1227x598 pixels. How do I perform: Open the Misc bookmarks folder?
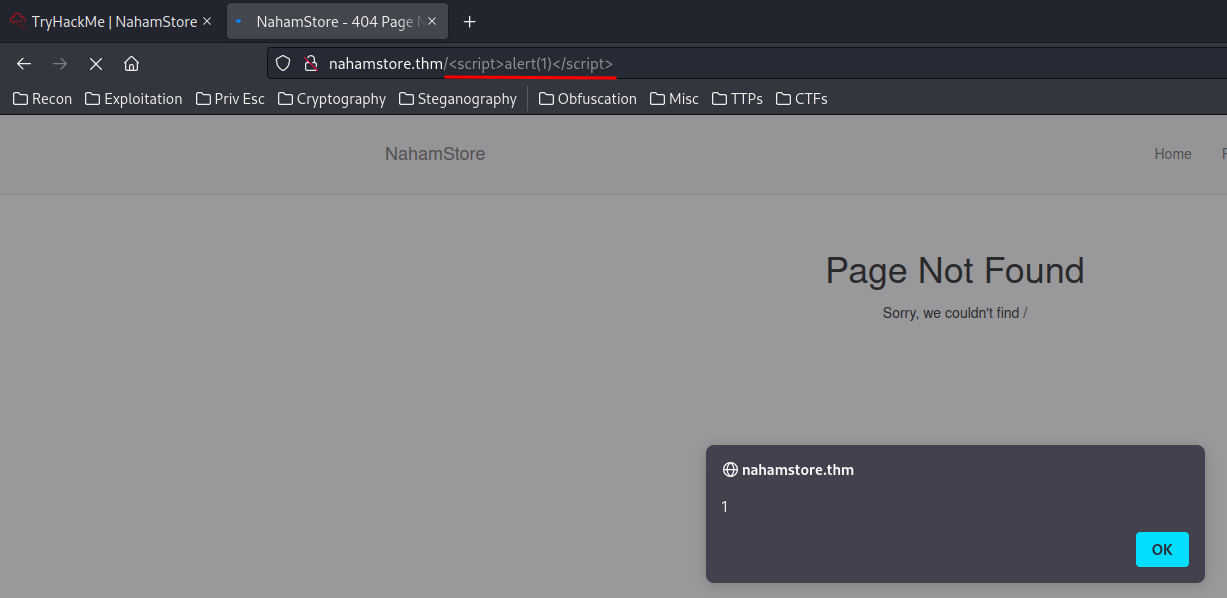click(674, 98)
